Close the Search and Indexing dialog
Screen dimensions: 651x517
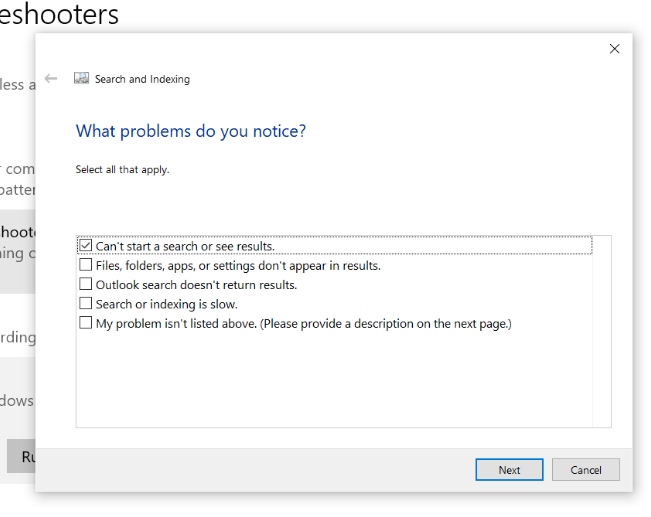coord(614,49)
